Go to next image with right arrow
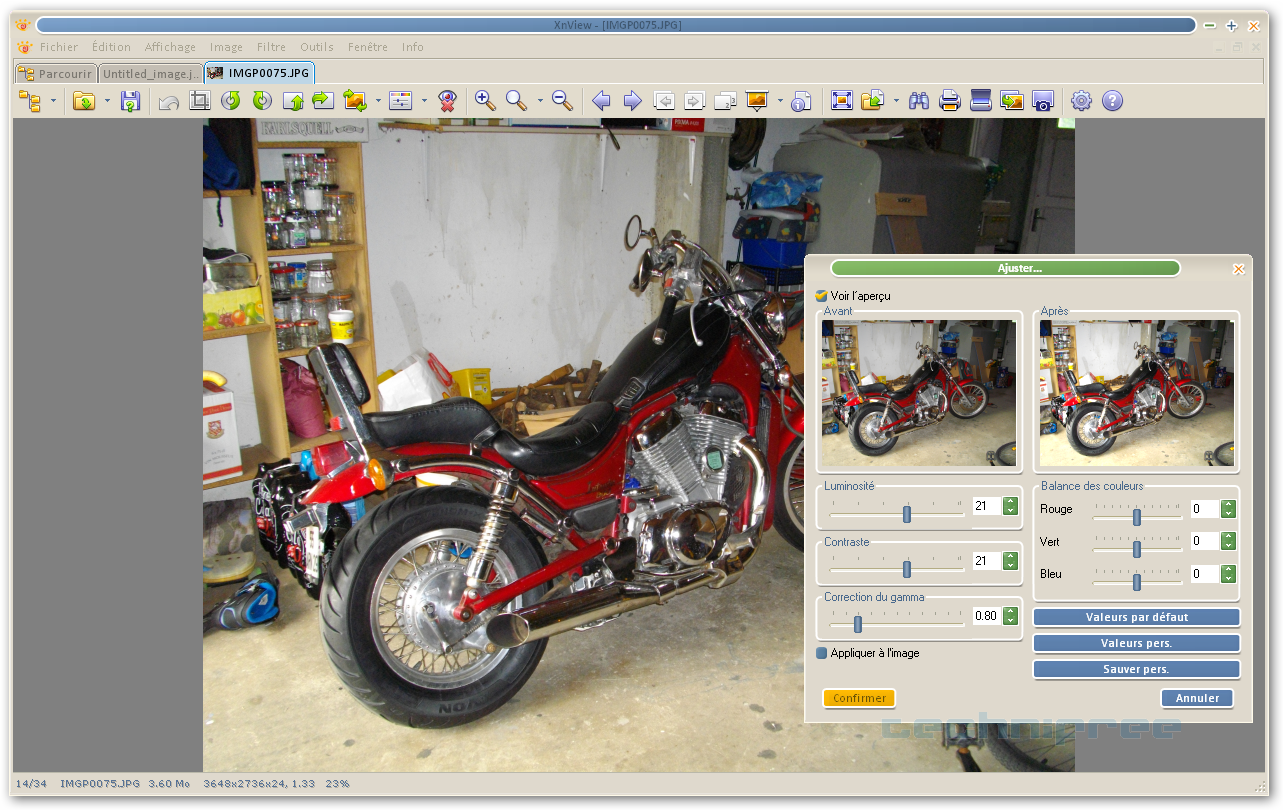The width and height of the screenshot is (1283, 810). pyautogui.click(x=632, y=100)
